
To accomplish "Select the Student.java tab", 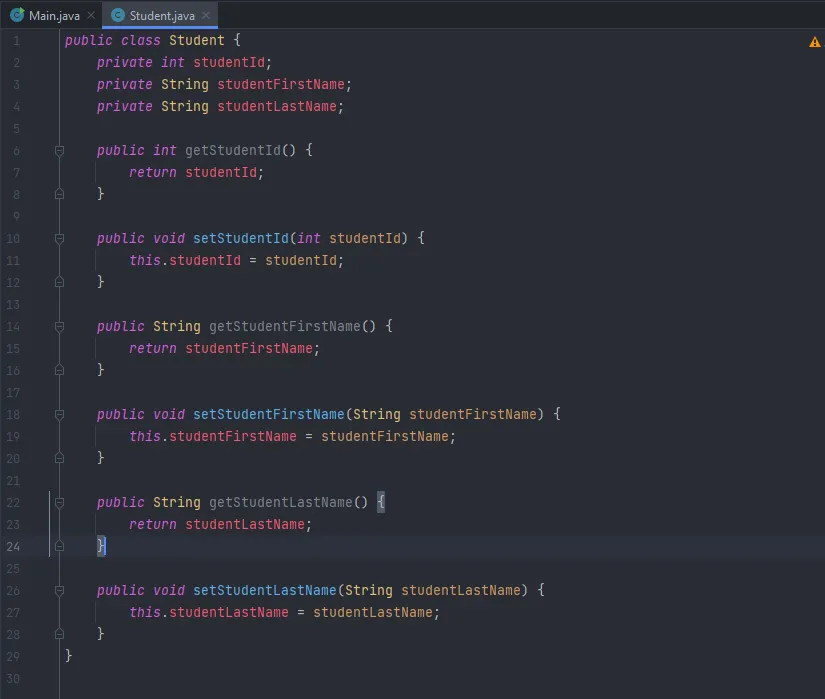I will [x=160, y=15].
